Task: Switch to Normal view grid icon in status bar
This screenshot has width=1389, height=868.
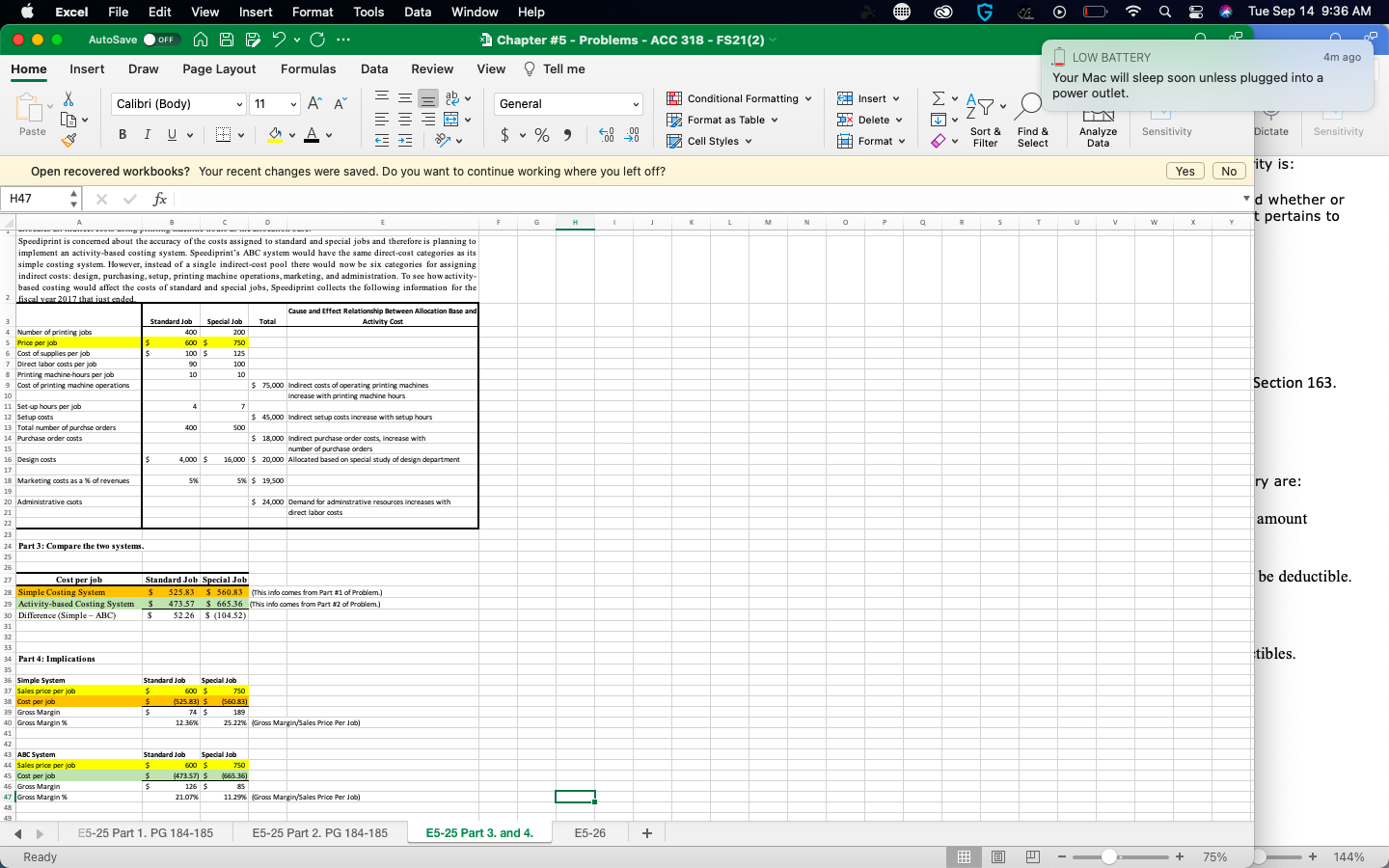Action: pos(964,856)
